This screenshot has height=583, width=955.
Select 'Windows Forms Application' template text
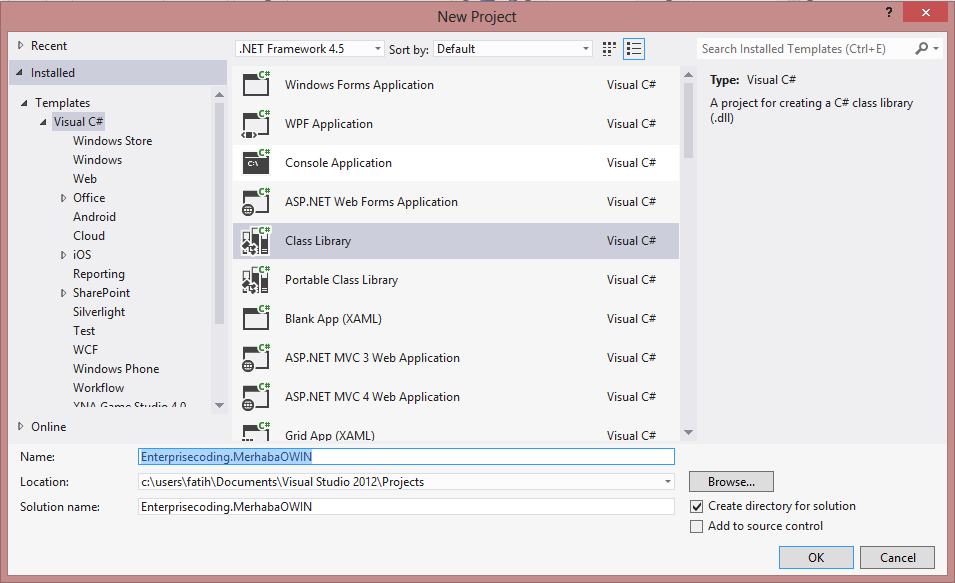pyautogui.click(x=359, y=85)
